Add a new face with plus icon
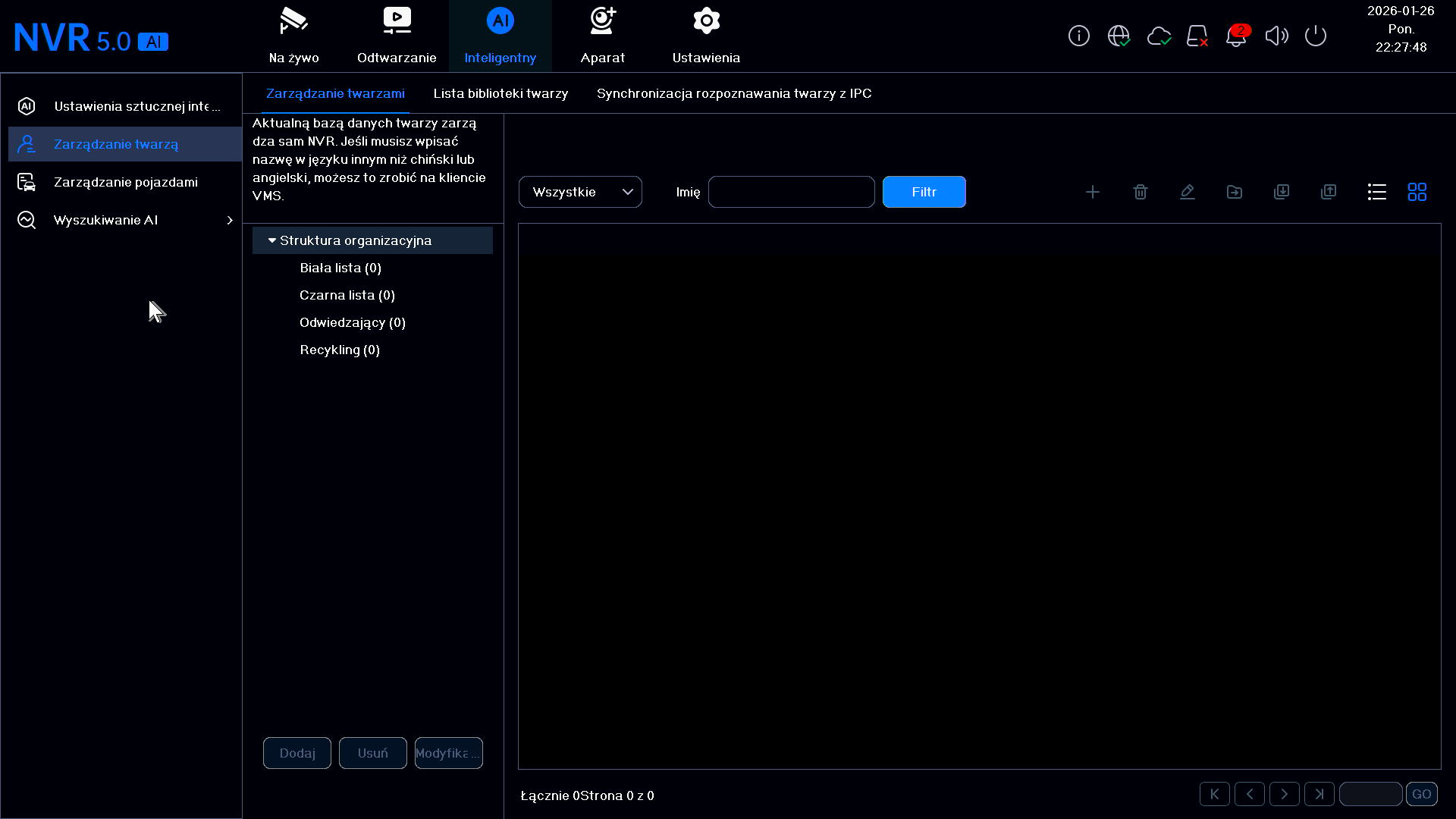 pyautogui.click(x=1093, y=192)
